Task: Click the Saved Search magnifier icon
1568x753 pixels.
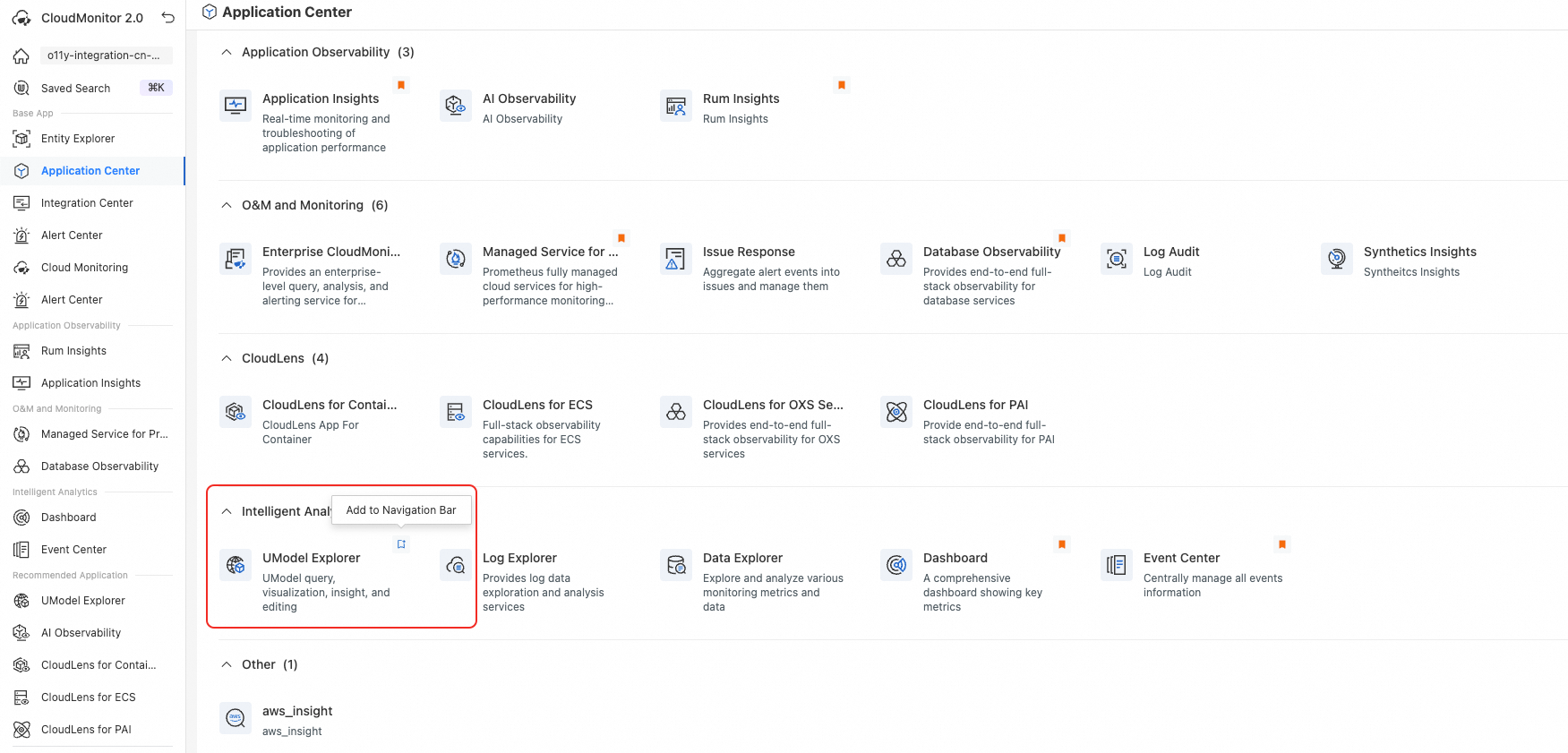Action: click(x=21, y=88)
